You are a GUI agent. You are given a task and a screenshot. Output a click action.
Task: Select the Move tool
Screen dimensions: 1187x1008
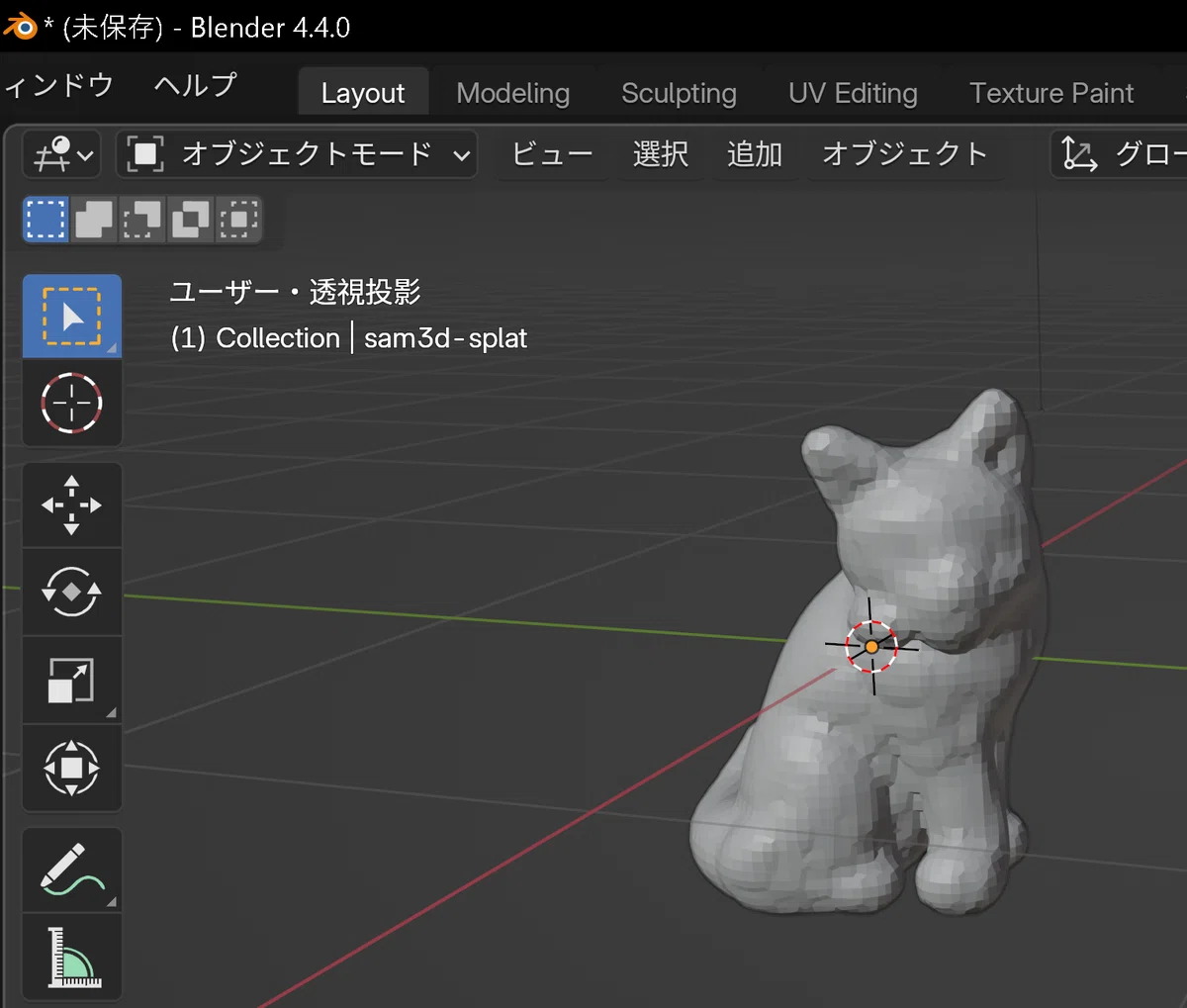(x=72, y=504)
